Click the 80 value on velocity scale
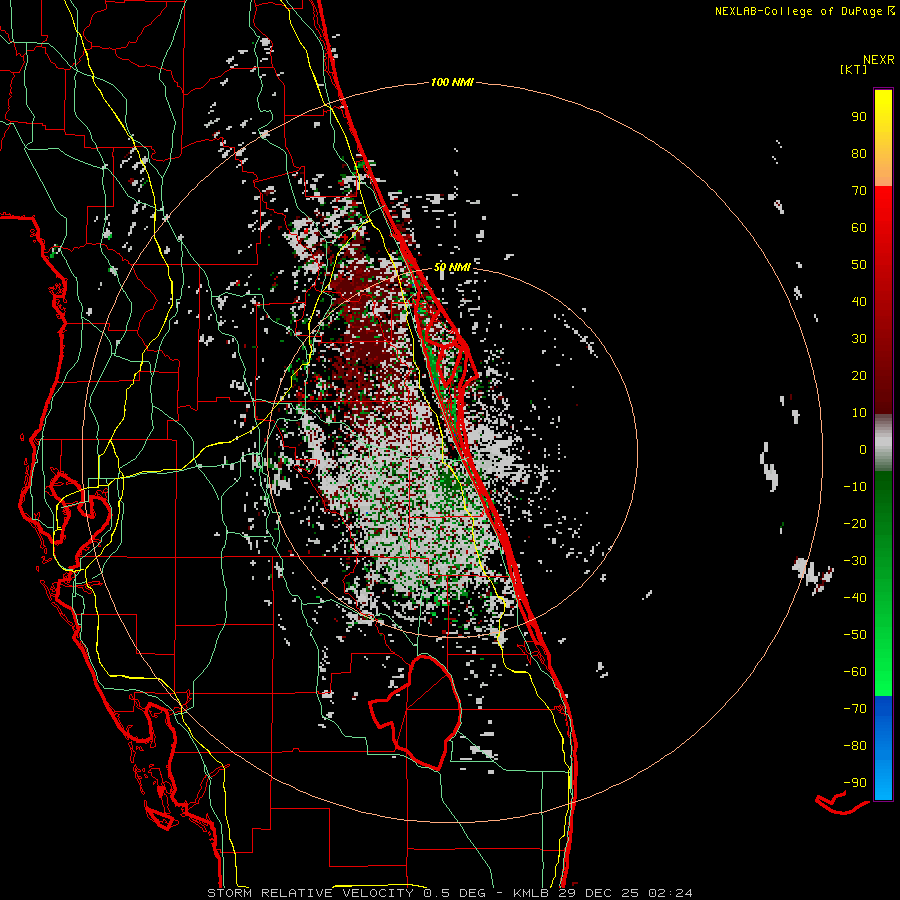Viewport: 900px width, 900px height. pos(859,154)
